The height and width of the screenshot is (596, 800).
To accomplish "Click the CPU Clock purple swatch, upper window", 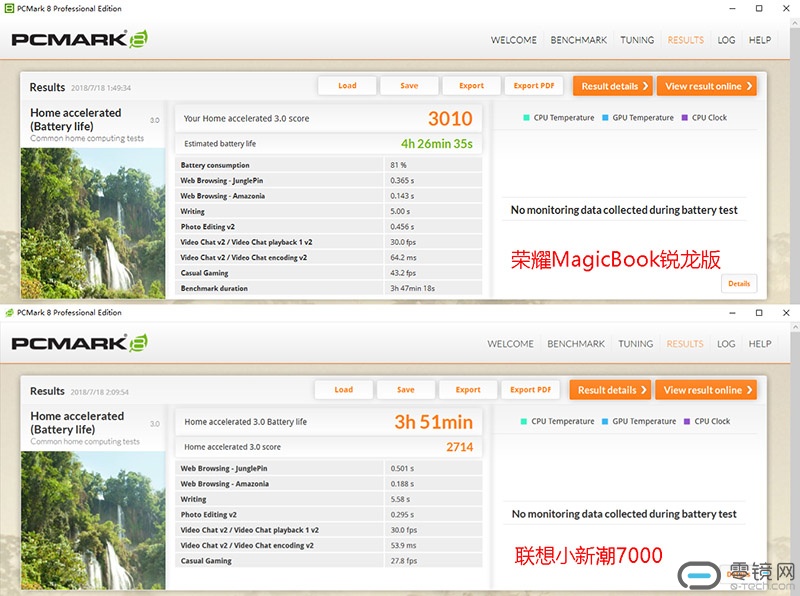I will [685, 118].
